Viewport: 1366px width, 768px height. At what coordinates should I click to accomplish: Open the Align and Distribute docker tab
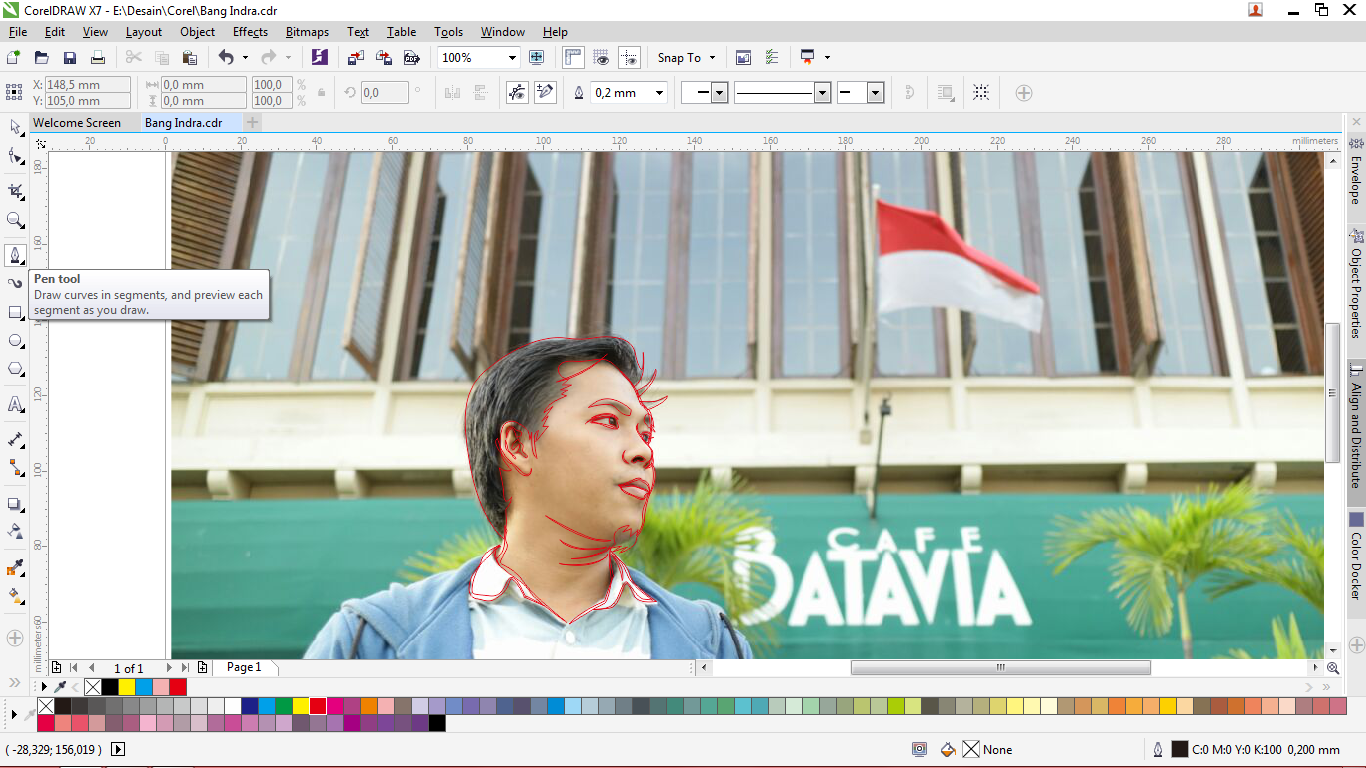(1356, 432)
